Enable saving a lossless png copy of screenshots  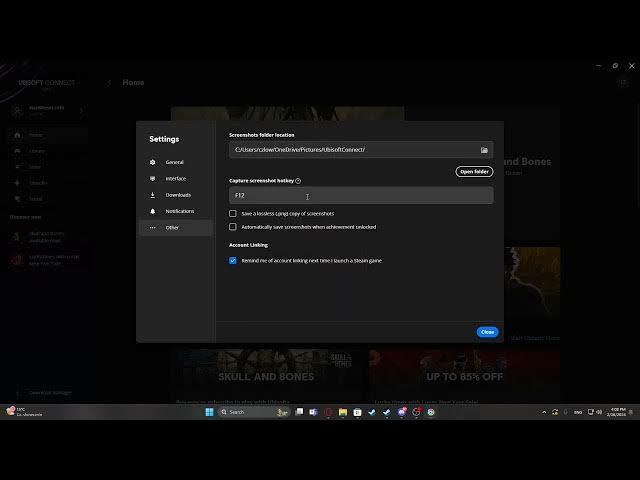233,213
